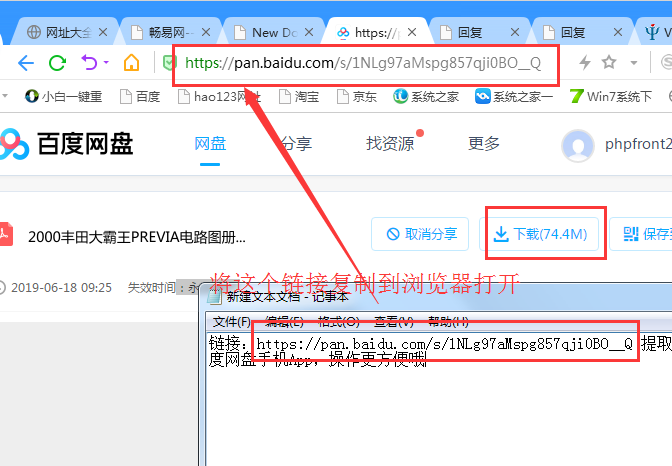672x466 pixels.
Task: Expand the dropdown next to the star
Action: point(633,63)
